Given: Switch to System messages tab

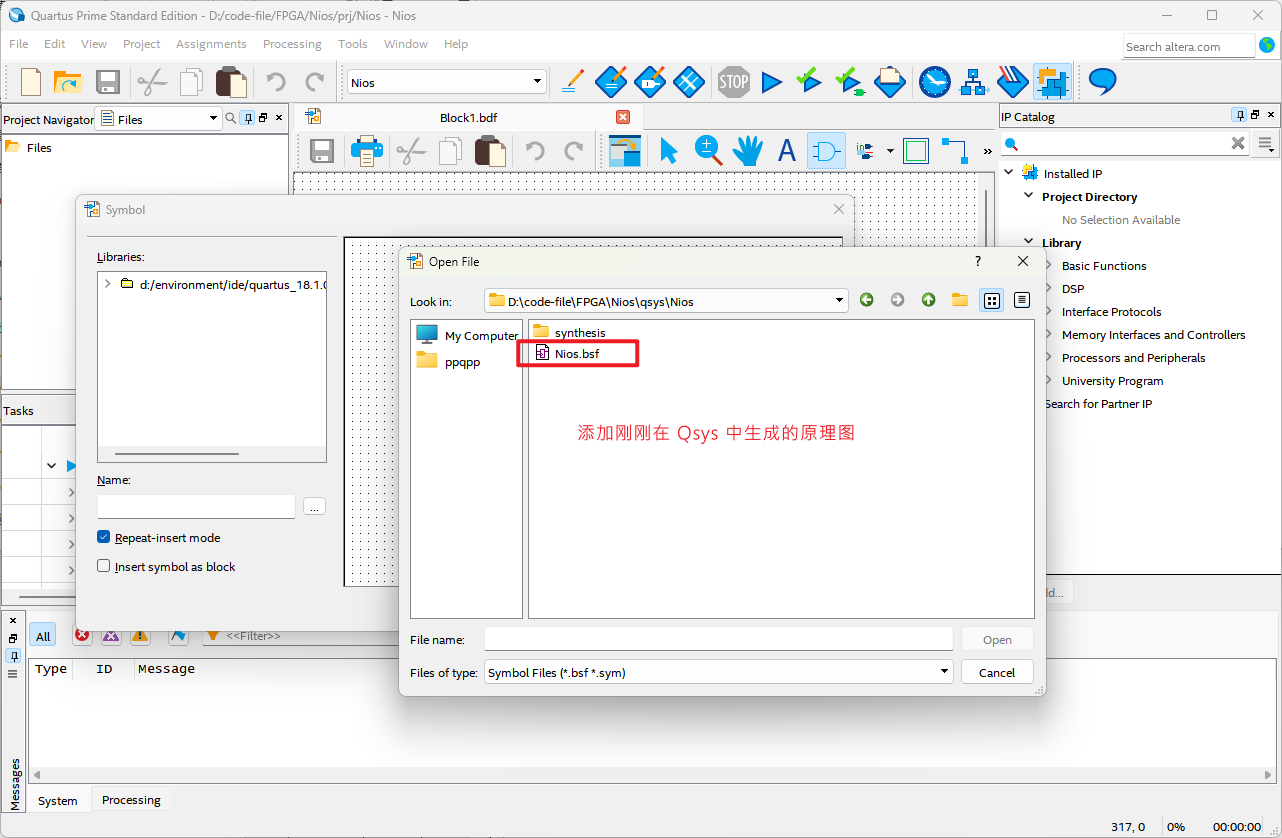Looking at the screenshot, I should pyautogui.click(x=58, y=800).
